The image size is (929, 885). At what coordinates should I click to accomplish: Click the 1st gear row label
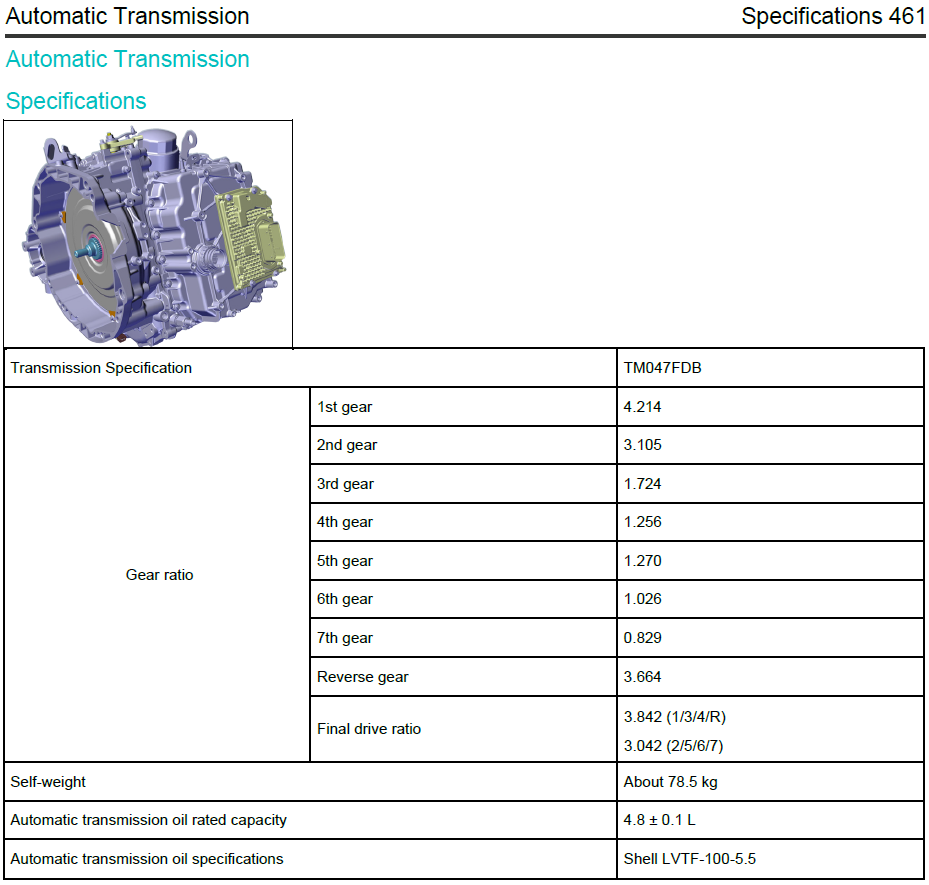[344, 407]
